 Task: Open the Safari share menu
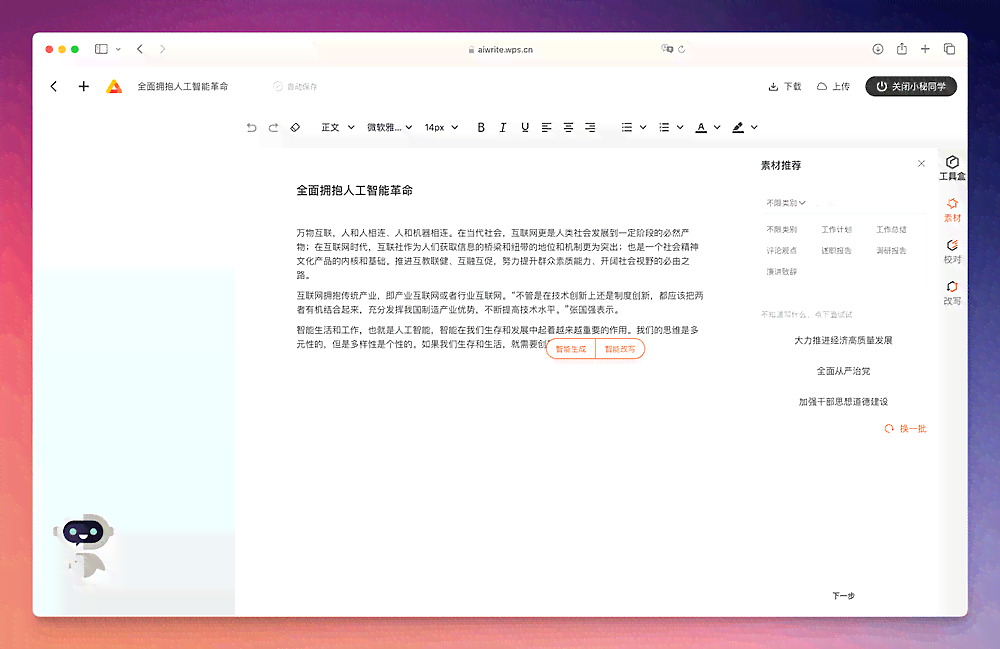pos(902,49)
